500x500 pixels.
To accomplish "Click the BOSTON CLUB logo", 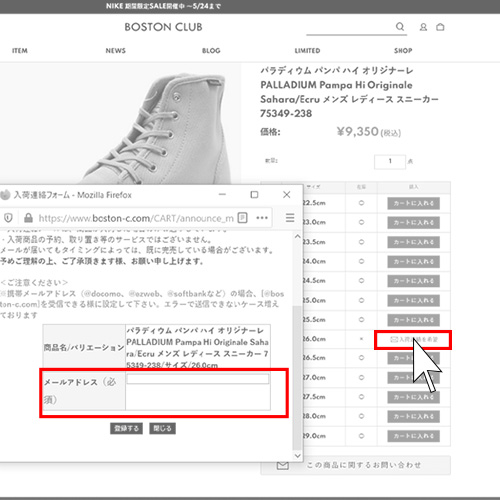I will point(163,27).
